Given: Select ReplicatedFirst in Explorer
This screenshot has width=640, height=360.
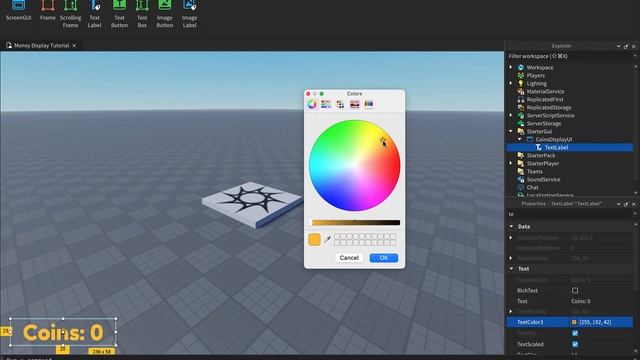Looking at the screenshot, I should coord(545,99).
